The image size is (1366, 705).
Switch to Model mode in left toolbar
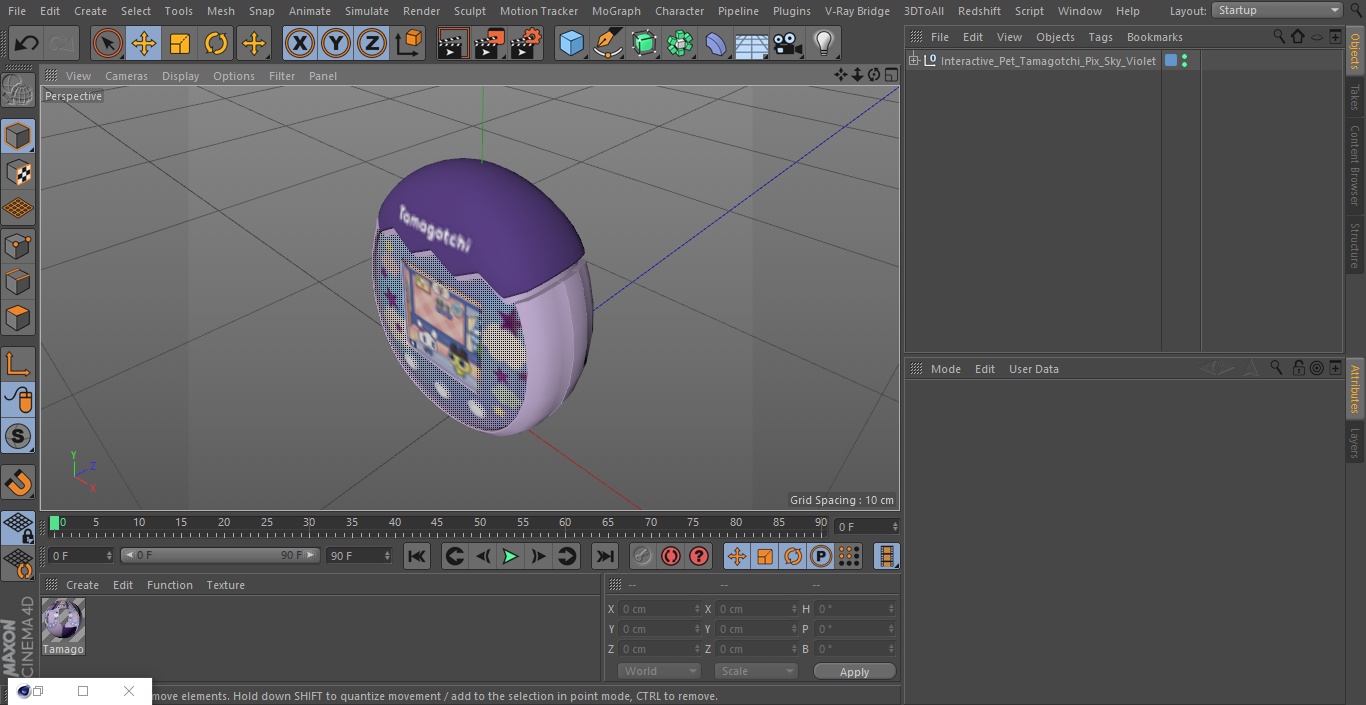18,136
